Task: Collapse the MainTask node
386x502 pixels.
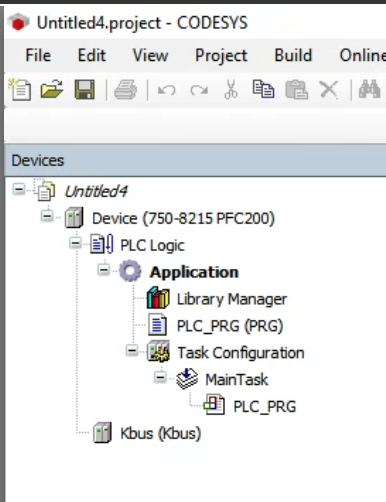Action: tap(160, 377)
